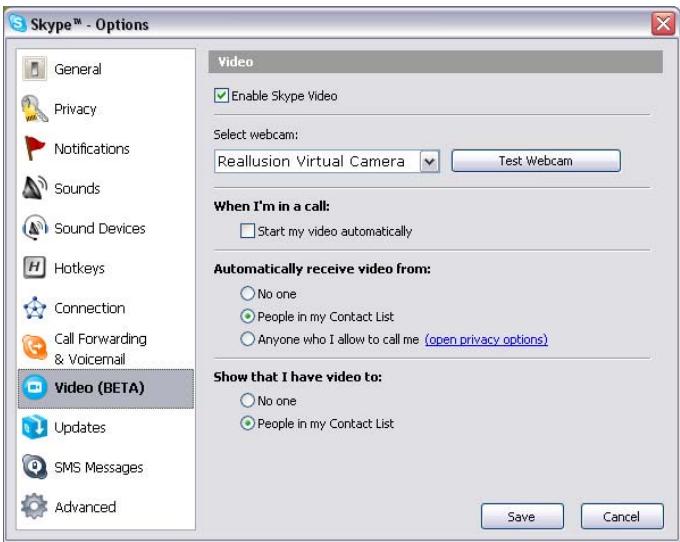The height and width of the screenshot is (542, 680).
Task: Open the Advanced settings section
Action: point(106,506)
